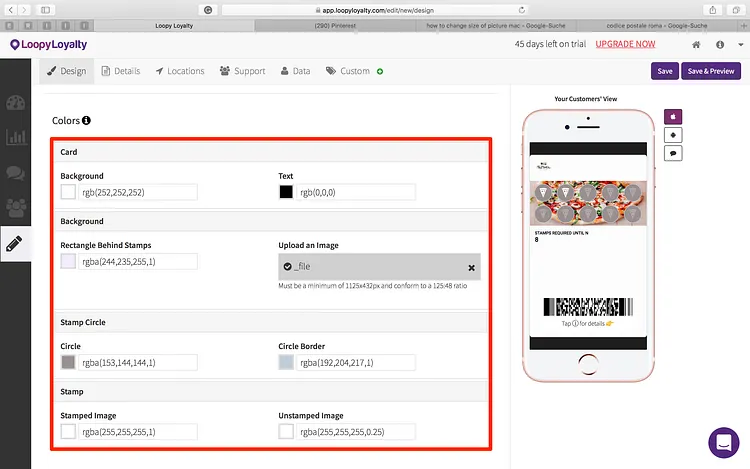Open Rectangle Behind Stamps color swatch

pyautogui.click(x=68, y=262)
